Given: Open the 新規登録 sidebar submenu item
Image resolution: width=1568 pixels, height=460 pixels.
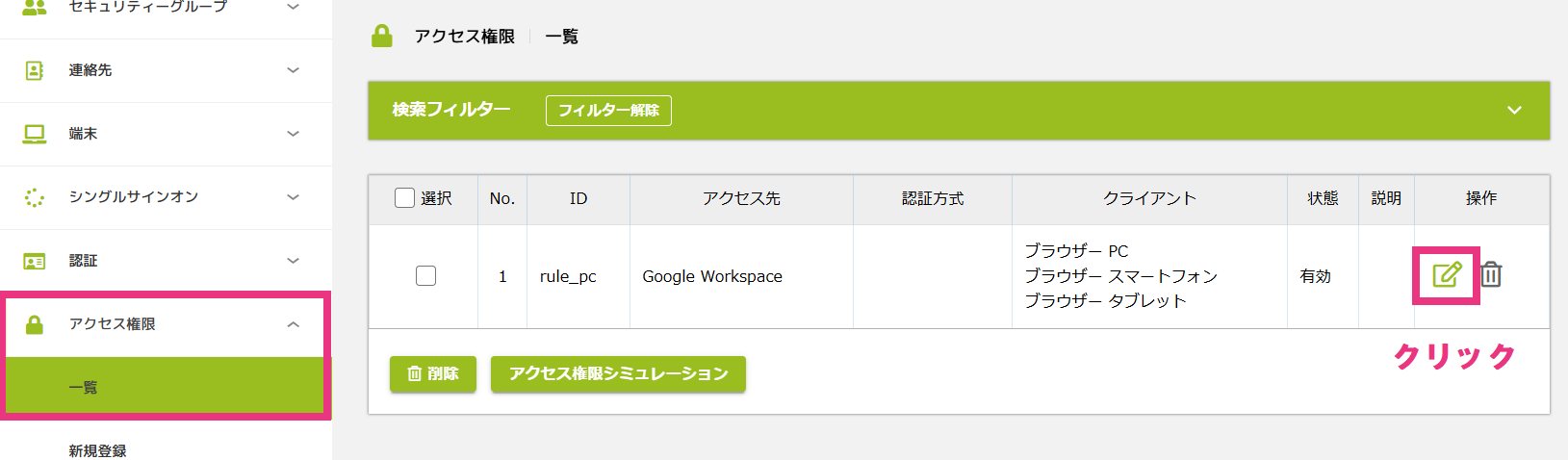Looking at the screenshot, I should 165,448.
